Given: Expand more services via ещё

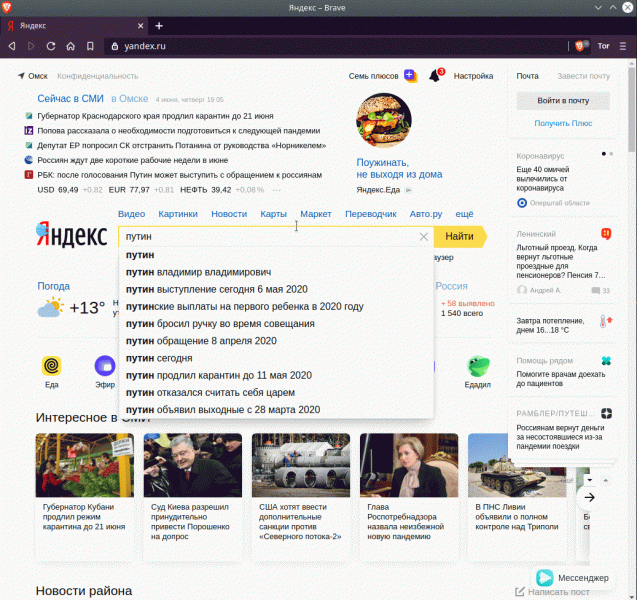Looking at the screenshot, I should pos(464,214).
